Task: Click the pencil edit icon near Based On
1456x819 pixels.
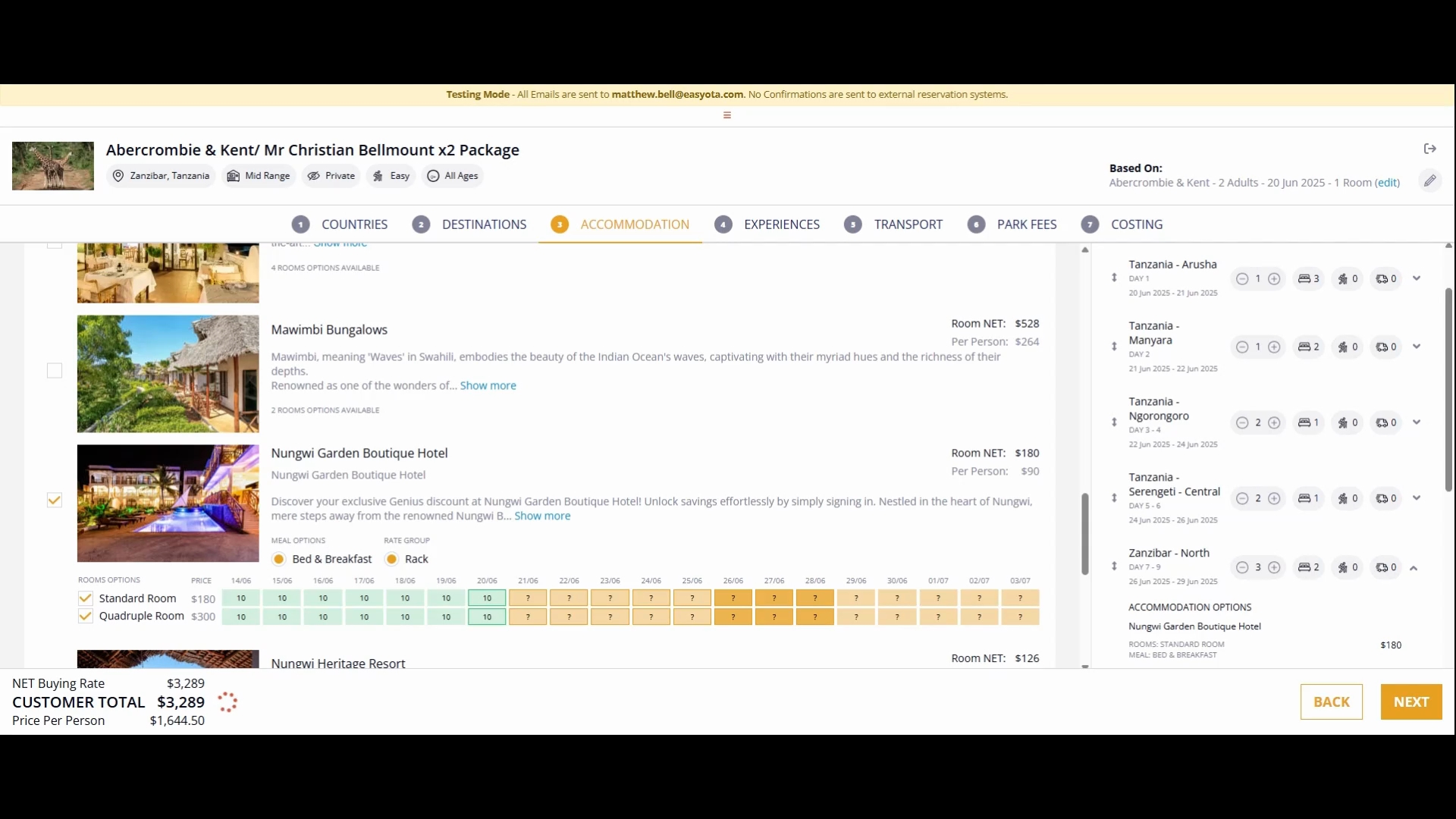Action: point(1429,180)
